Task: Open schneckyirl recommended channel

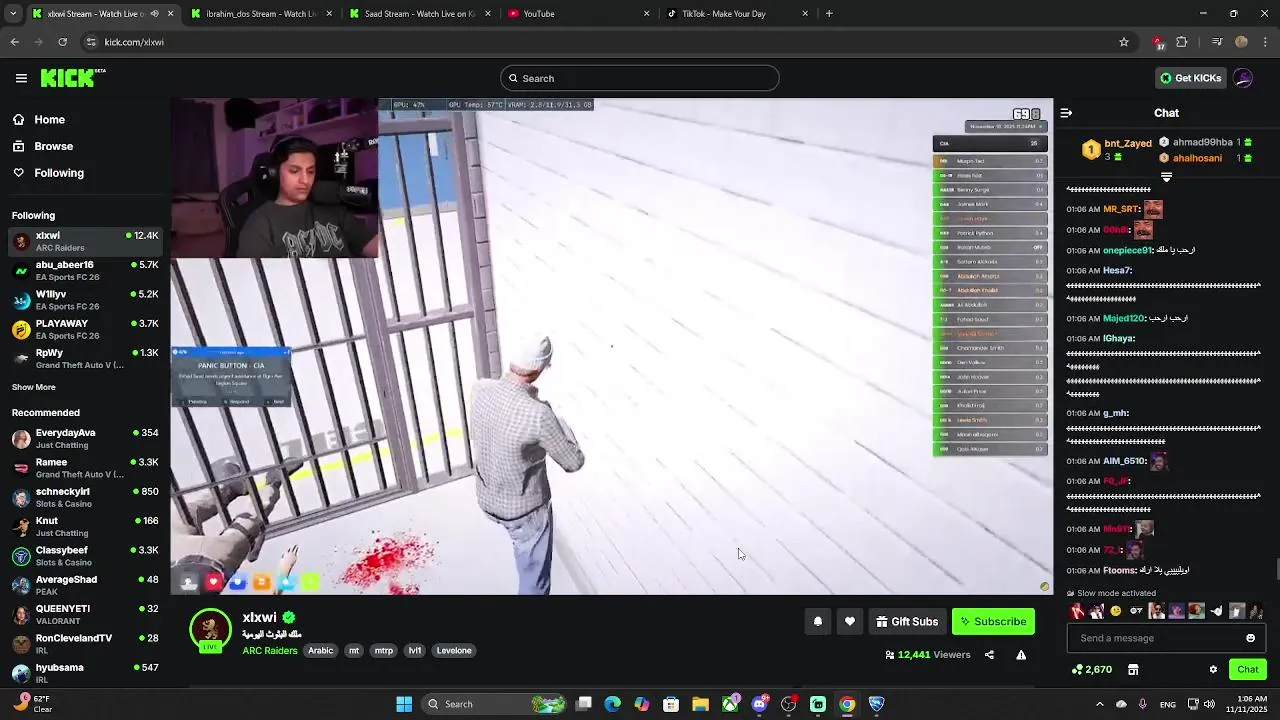Action: [x=85, y=497]
